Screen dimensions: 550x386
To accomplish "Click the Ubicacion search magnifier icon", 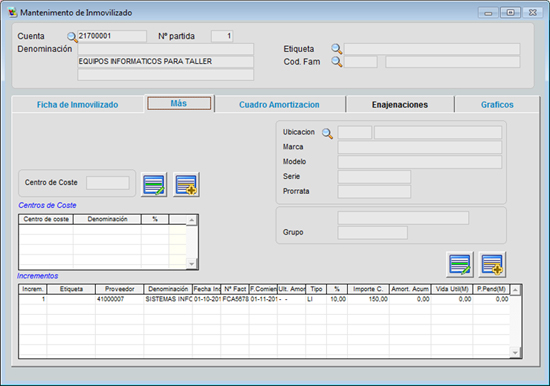I will [327, 133].
